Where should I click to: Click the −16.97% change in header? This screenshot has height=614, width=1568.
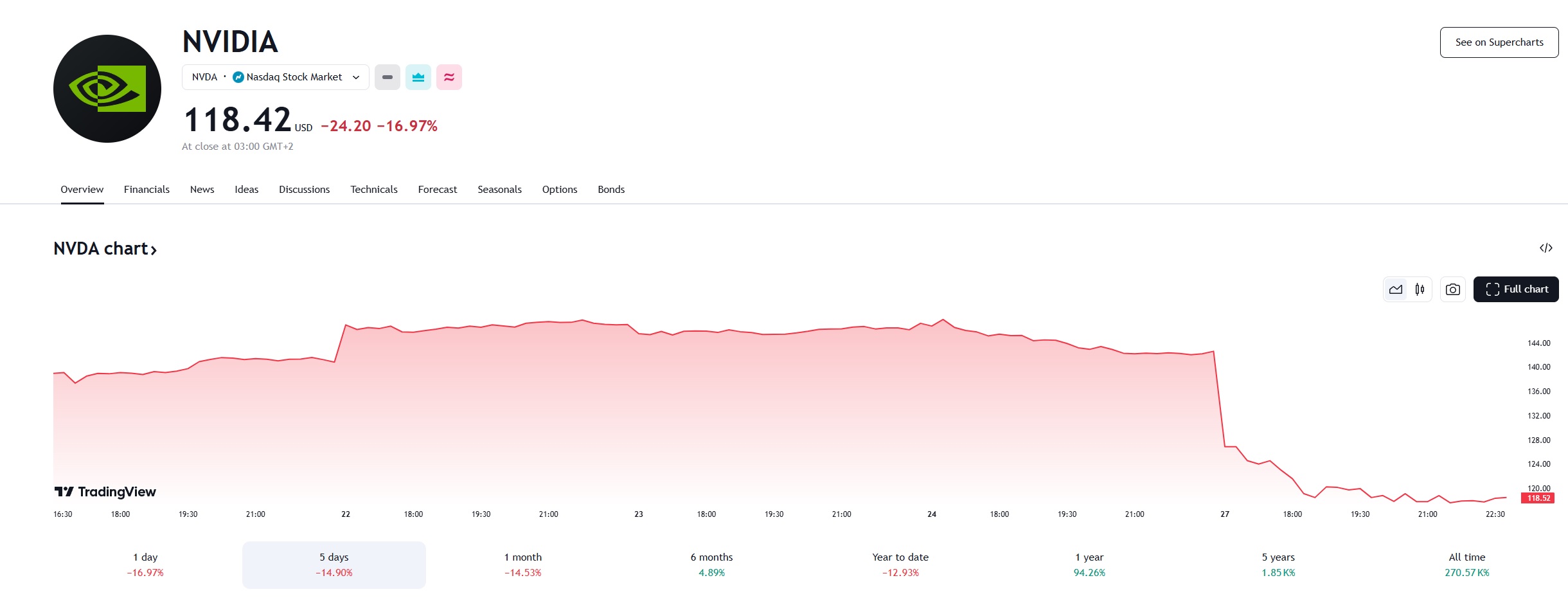point(407,126)
